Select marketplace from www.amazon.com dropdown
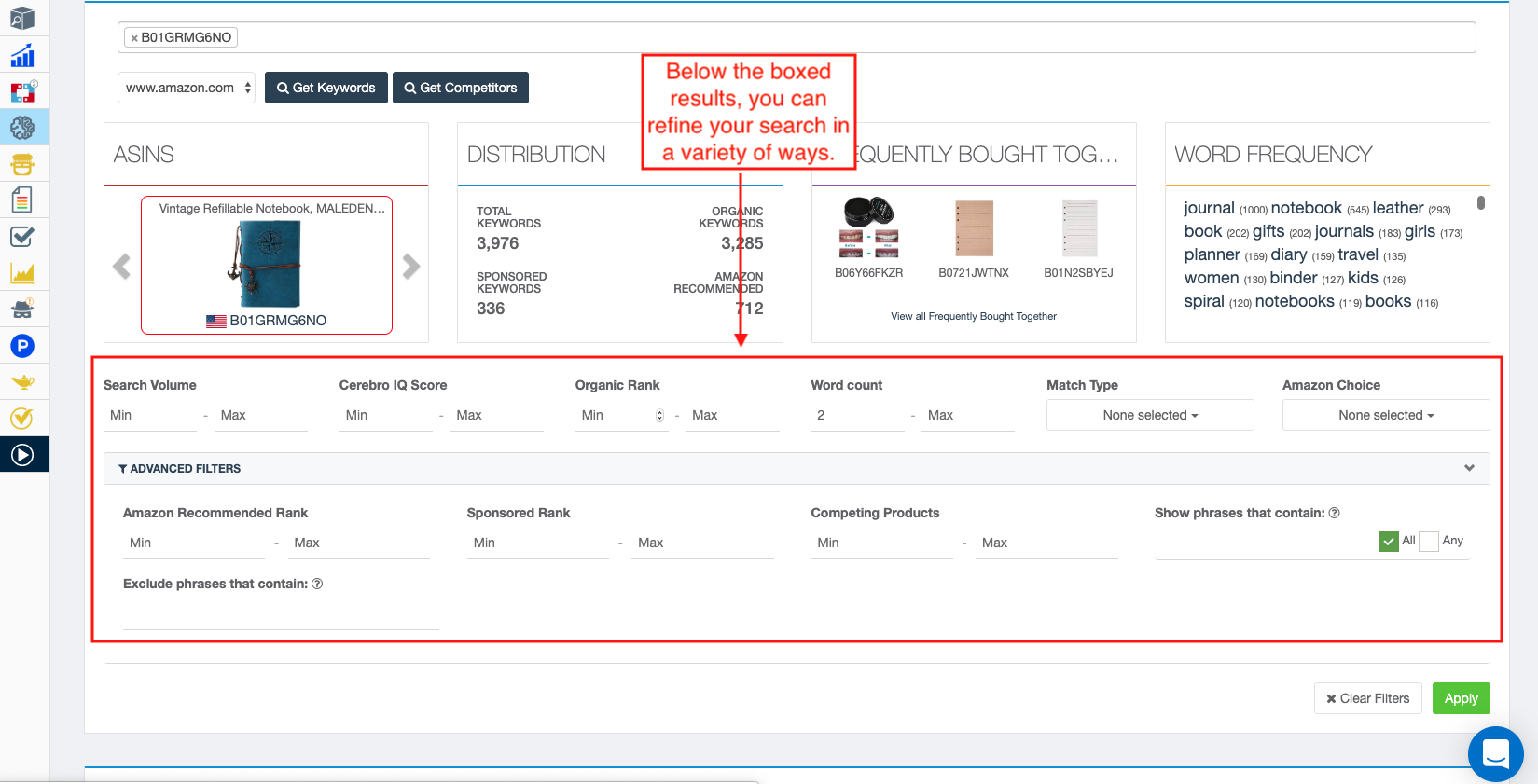Screen dimensions: 1538x784 [187, 88]
